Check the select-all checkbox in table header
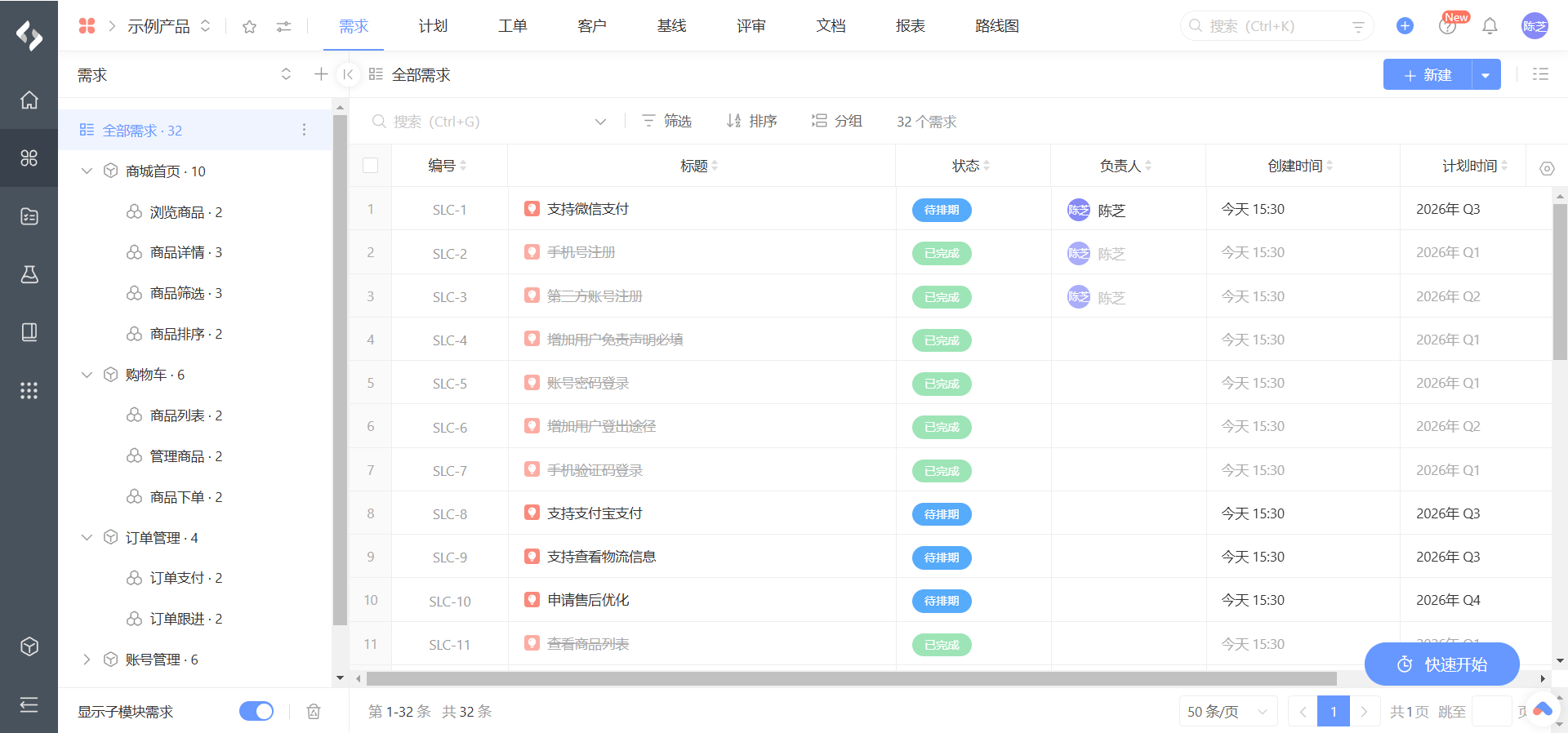1568x733 pixels. [x=370, y=166]
